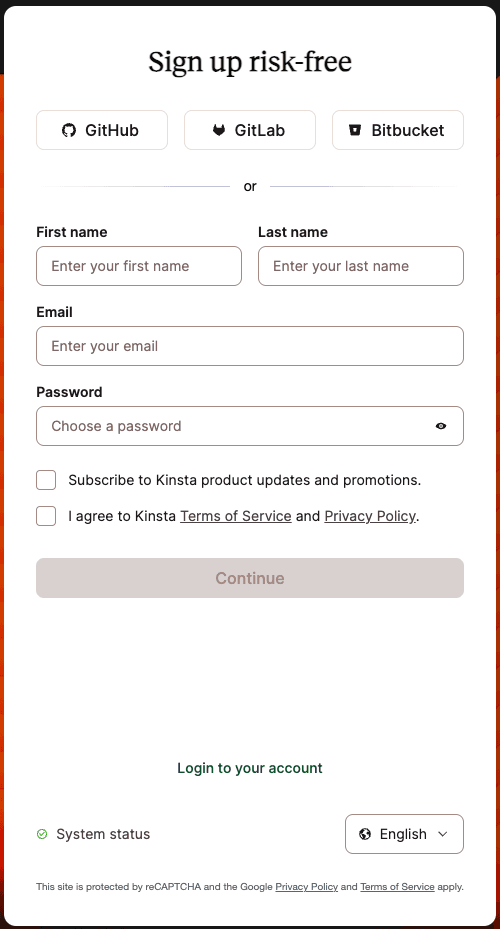The height and width of the screenshot is (929, 500).
Task: Open Kinsta Terms of Service link
Action: click(x=236, y=516)
